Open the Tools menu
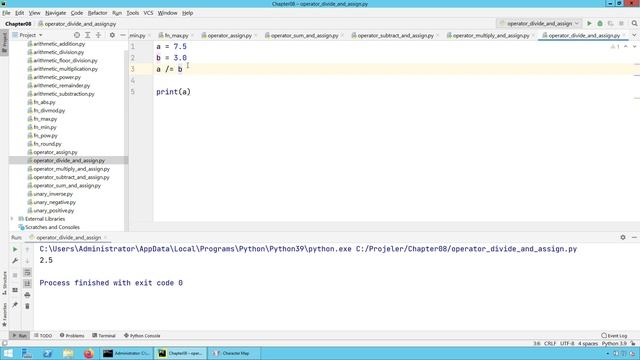The width and height of the screenshot is (640, 360). [132, 13]
